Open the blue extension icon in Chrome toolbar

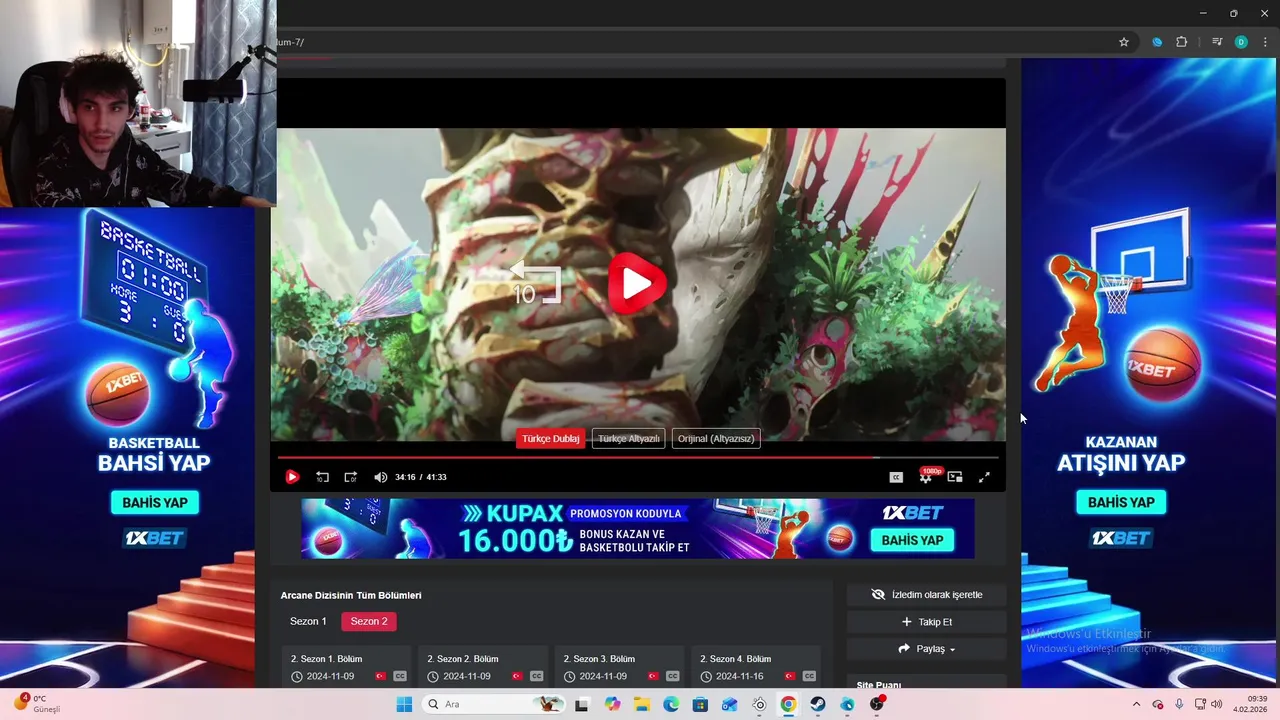(x=1157, y=42)
